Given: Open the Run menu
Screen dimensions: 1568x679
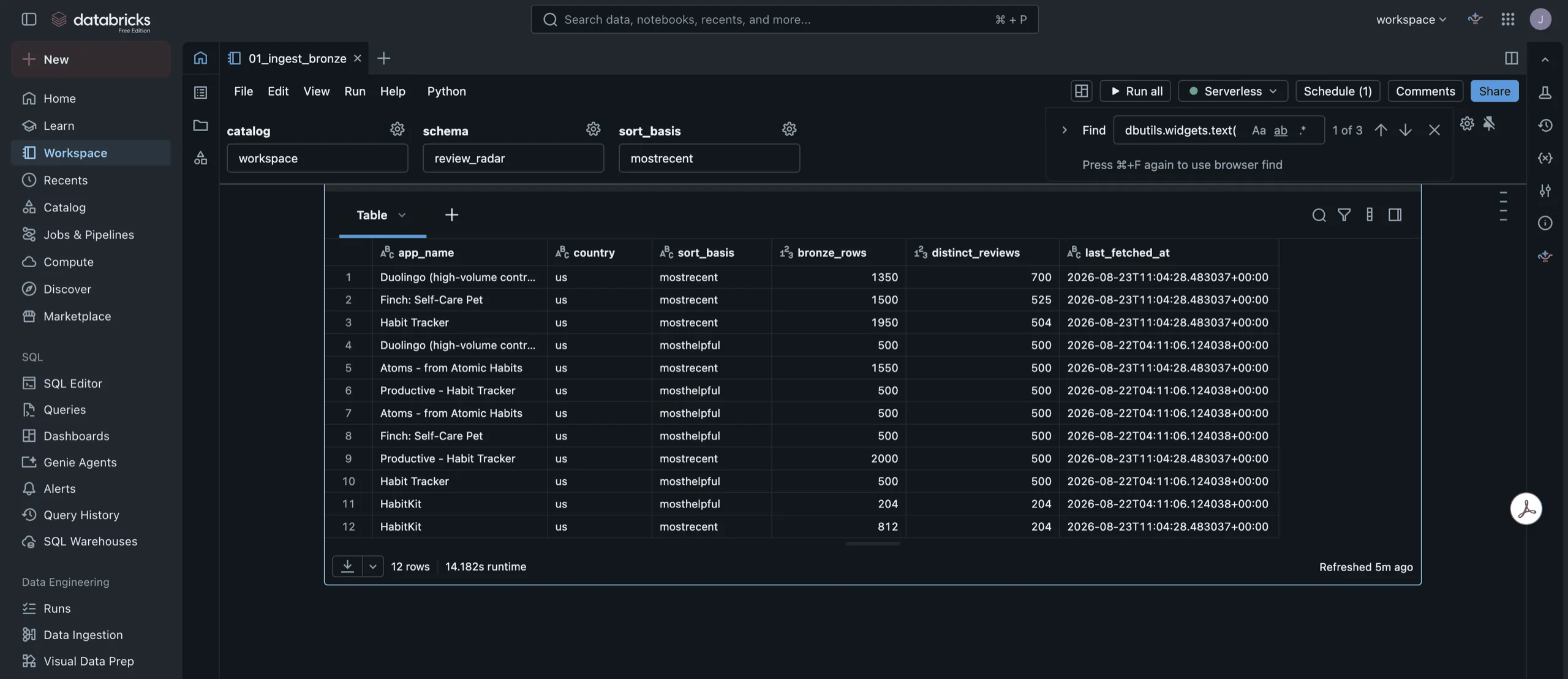Looking at the screenshot, I should 355,91.
